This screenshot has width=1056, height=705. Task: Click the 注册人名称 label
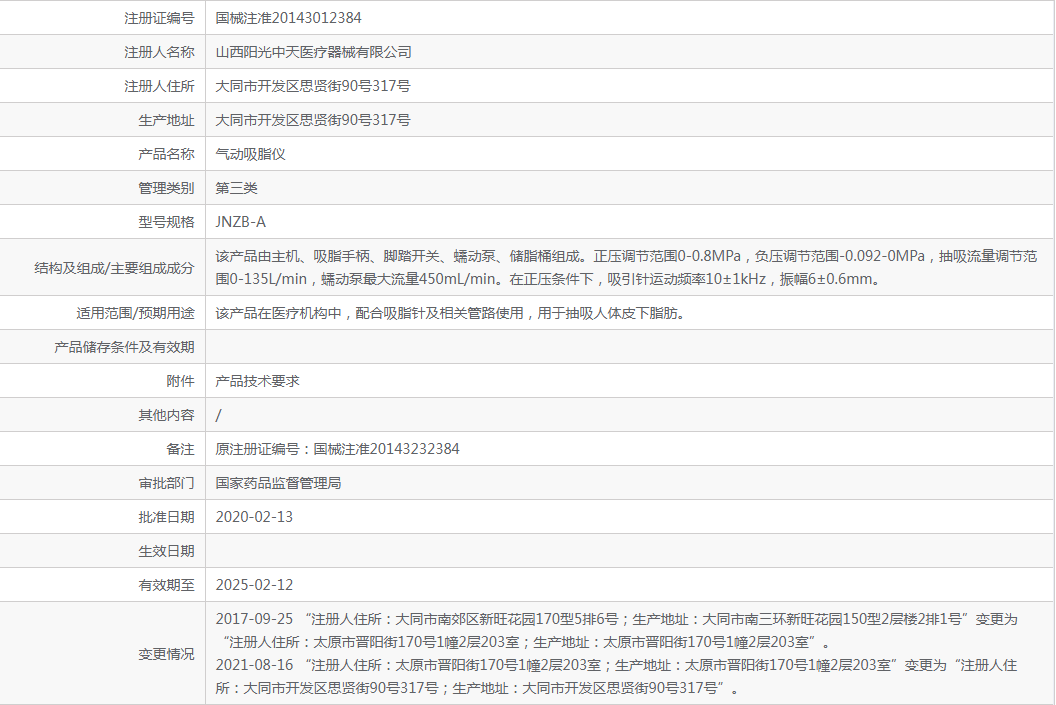tap(159, 52)
